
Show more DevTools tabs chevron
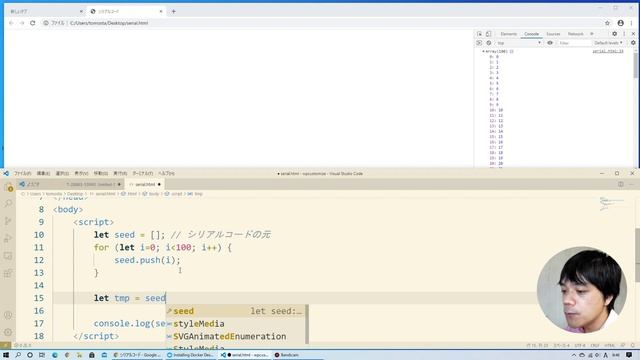point(592,34)
